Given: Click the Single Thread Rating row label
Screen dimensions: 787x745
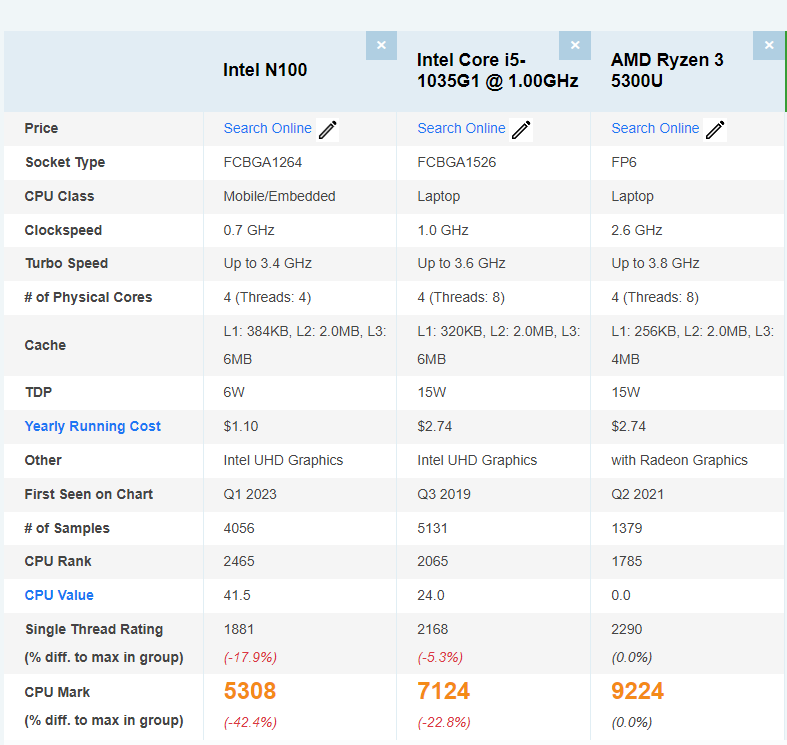Looking at the screenshot, I should point(94,630).
